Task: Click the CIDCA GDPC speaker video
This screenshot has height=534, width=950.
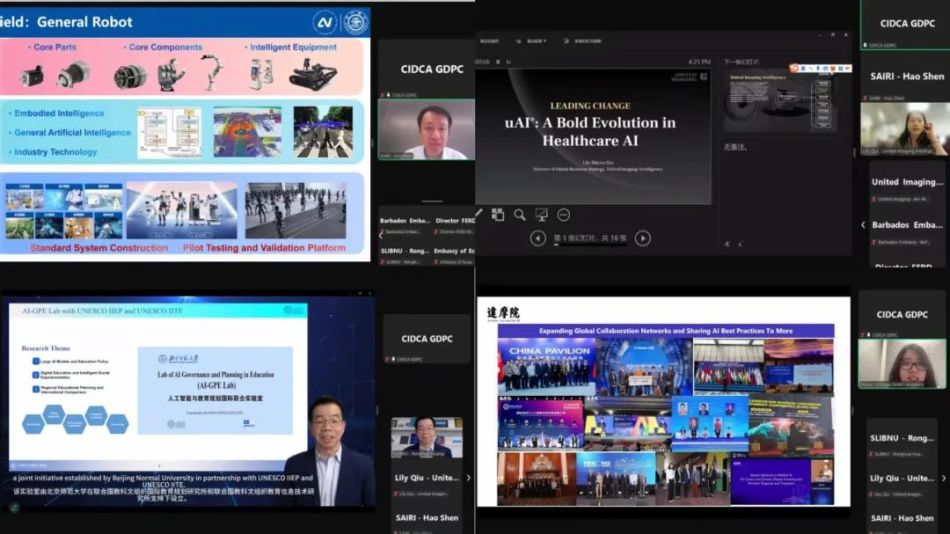Action: click(427, 130)
